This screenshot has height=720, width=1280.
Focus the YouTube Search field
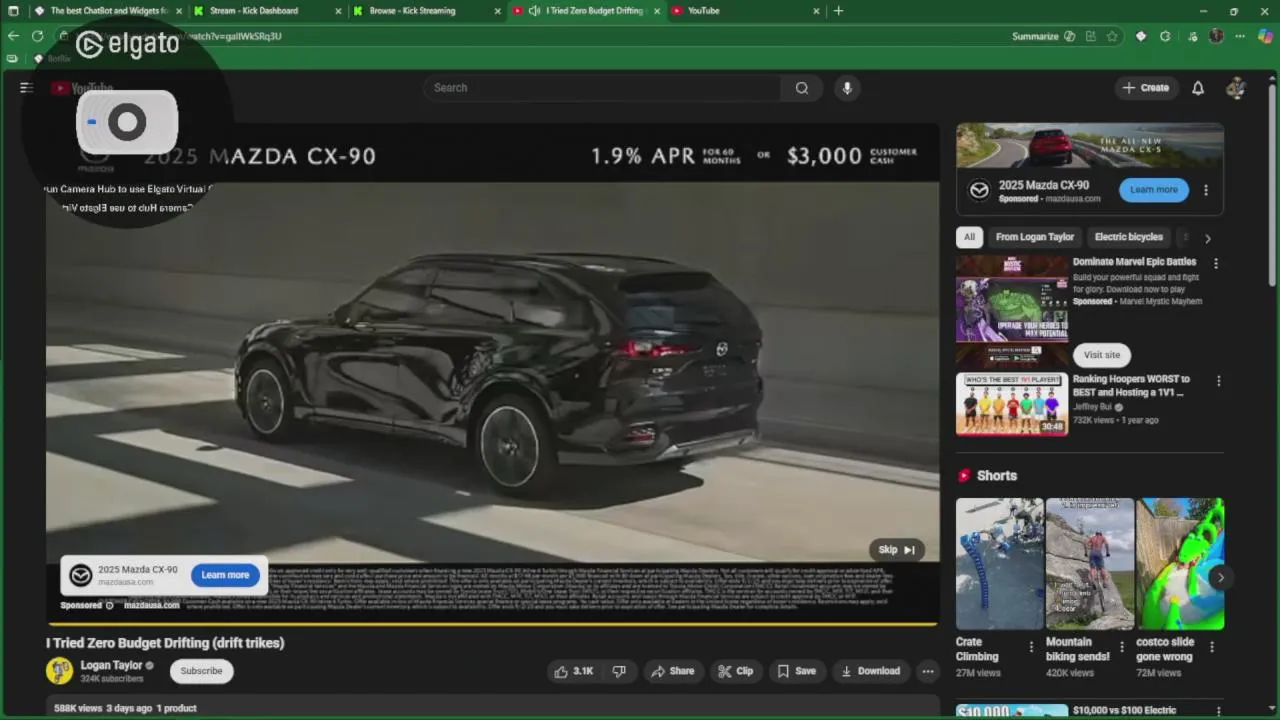pyautogui.click(x=602, y=88)
